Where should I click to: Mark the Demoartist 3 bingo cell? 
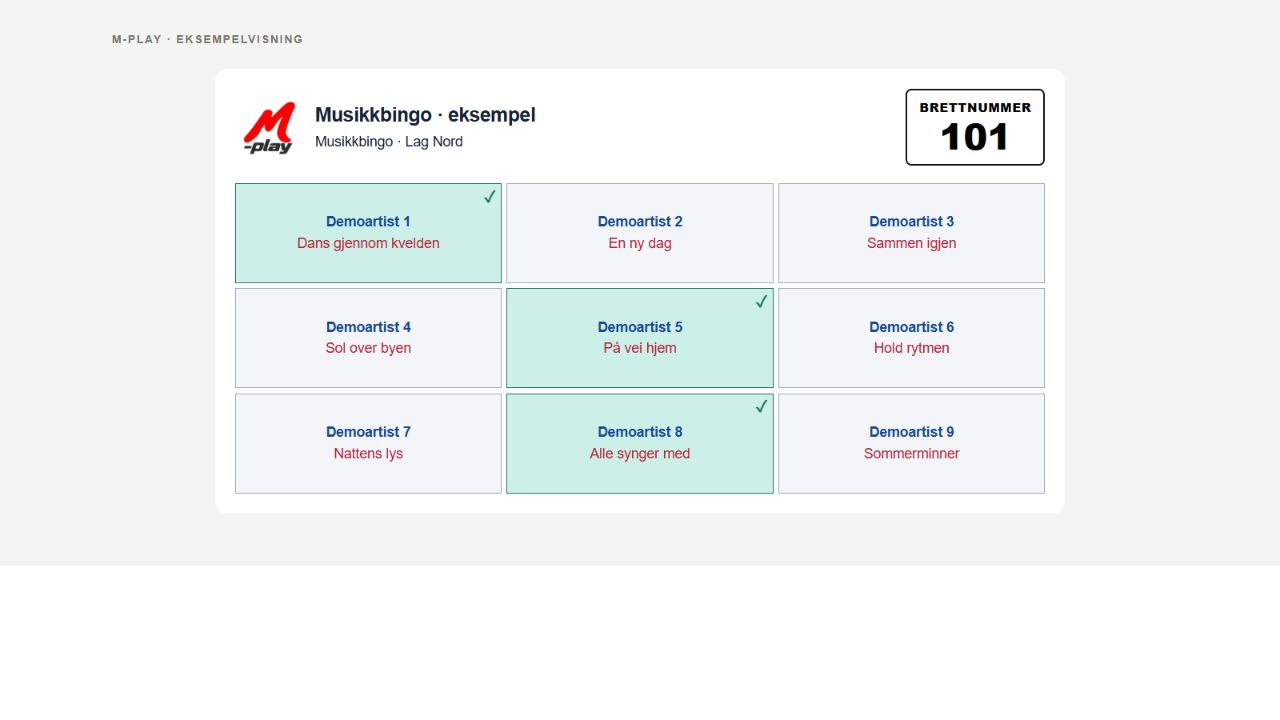[911, 233]
